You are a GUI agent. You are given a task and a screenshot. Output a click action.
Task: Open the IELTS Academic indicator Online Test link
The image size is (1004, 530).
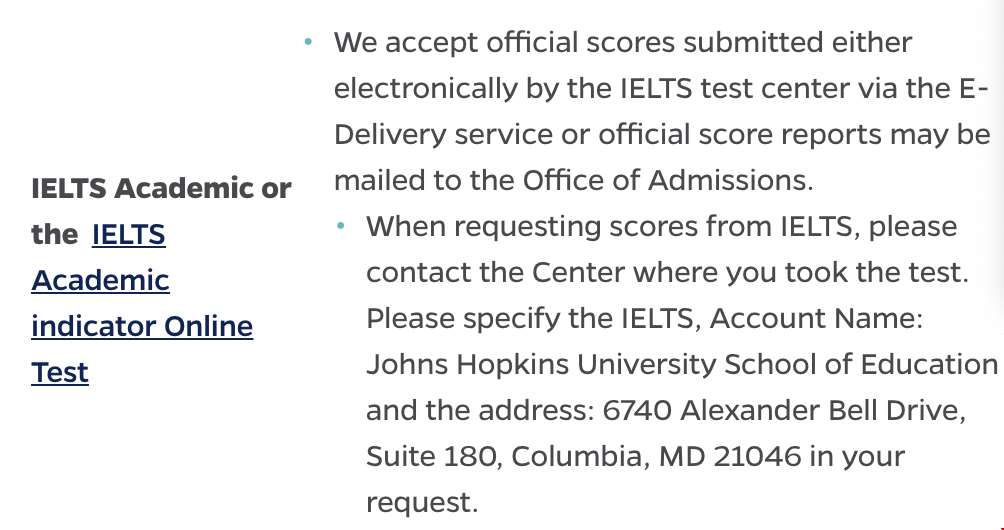click(x=142, y=303)
